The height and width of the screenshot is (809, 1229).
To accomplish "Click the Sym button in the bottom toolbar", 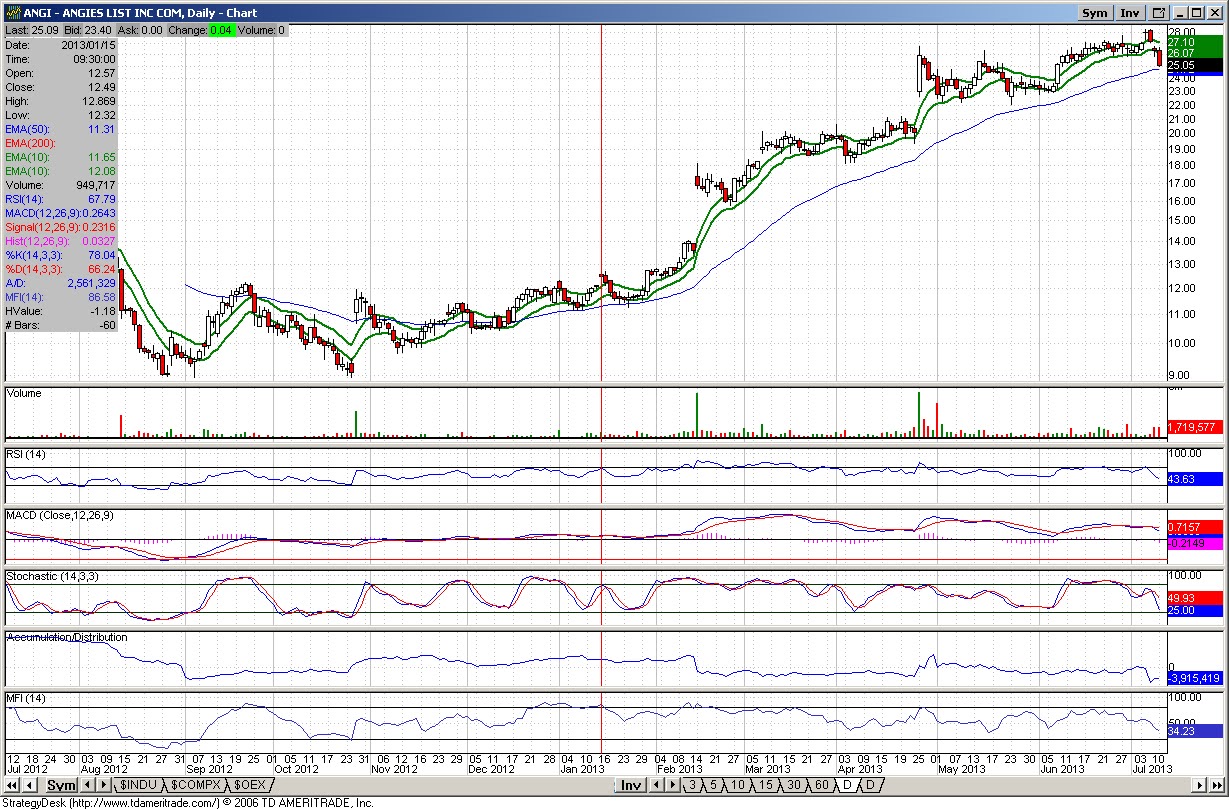I will (x=61, y=786).
